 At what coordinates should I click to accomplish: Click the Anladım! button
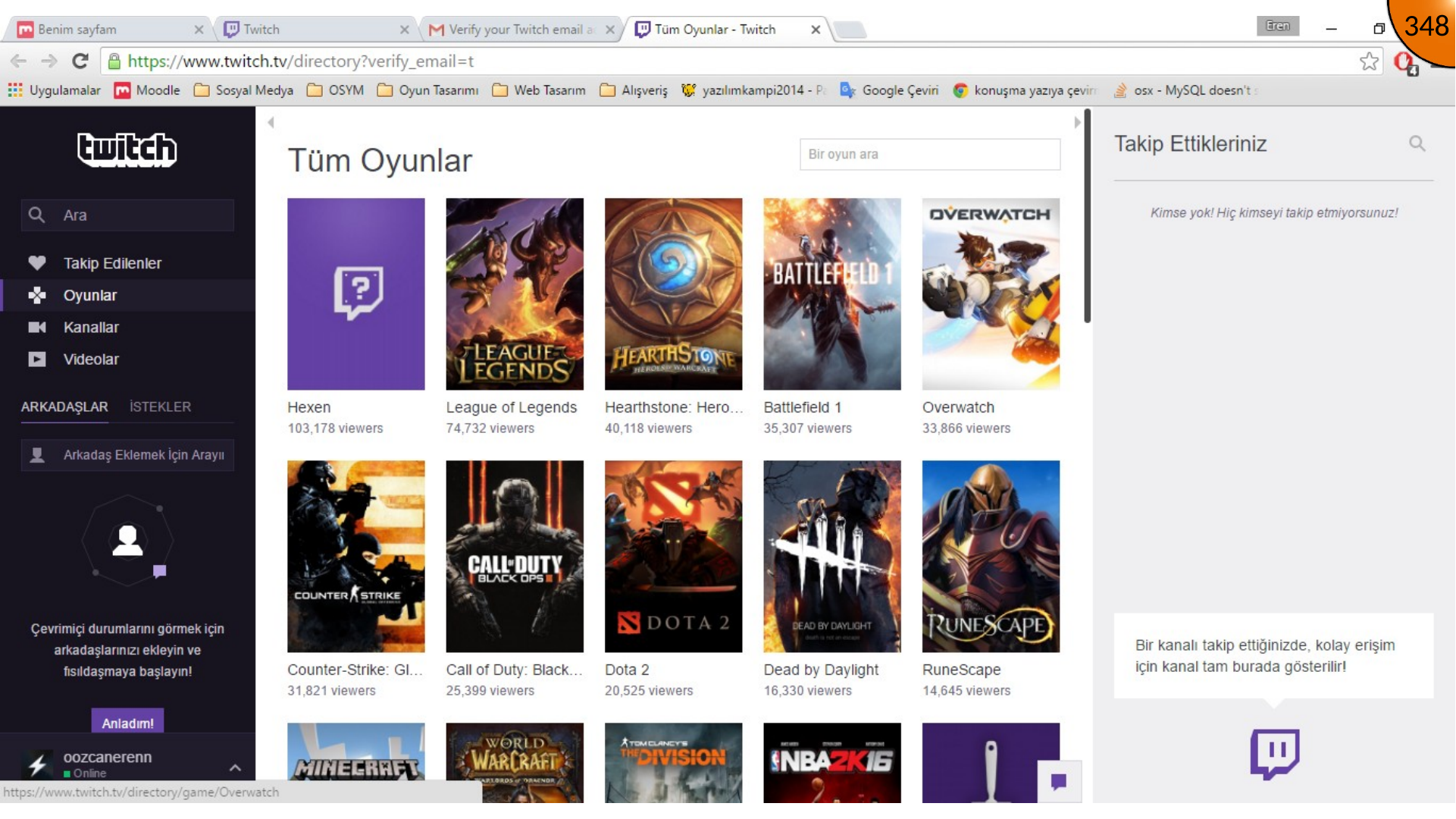tap(127, 723)
